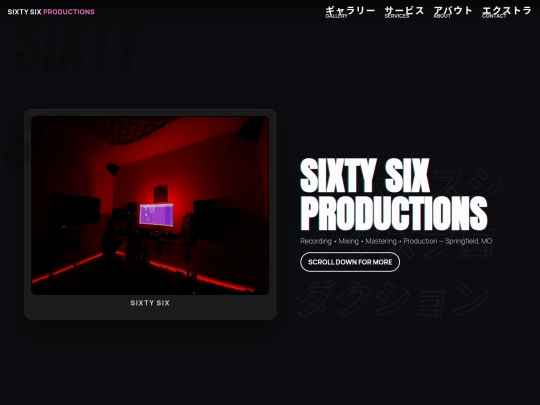Click the Sixty Six Productions main heading
This screenshot has height=405, width=540.
tap(394, 194)
